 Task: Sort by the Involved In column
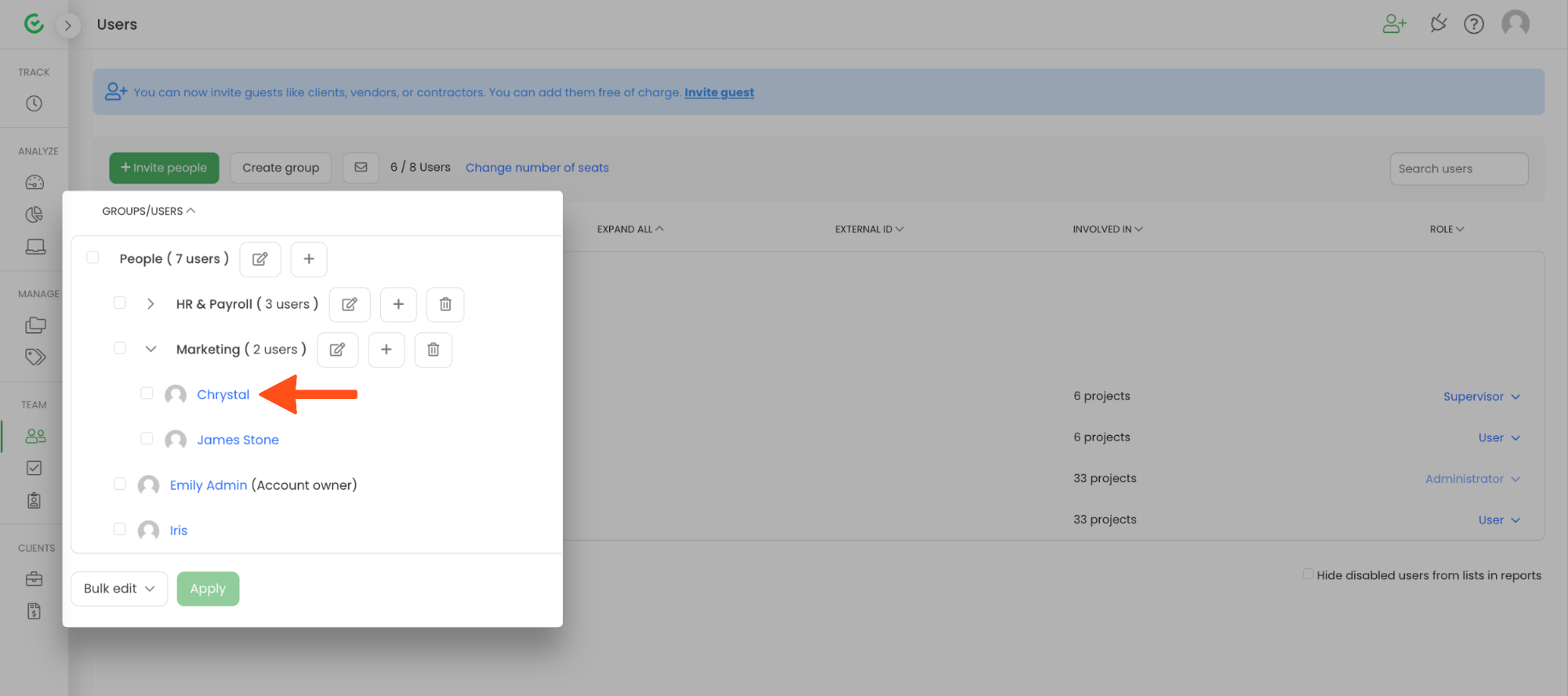(1108, 229)
